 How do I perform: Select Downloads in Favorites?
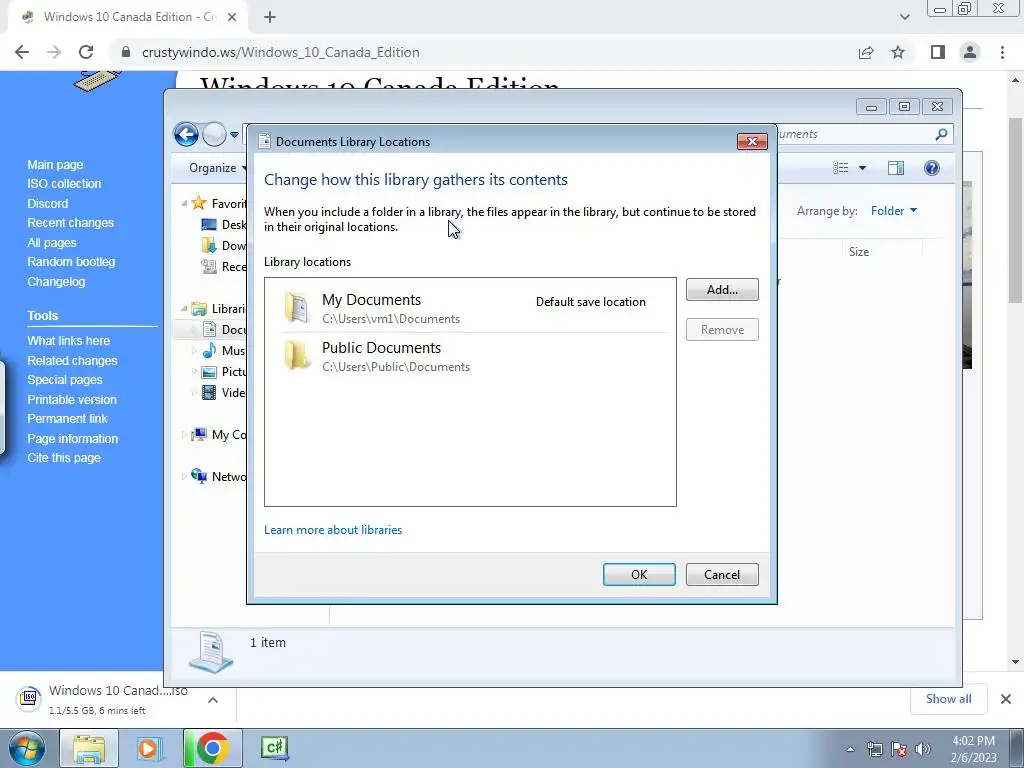click(225, 246)
